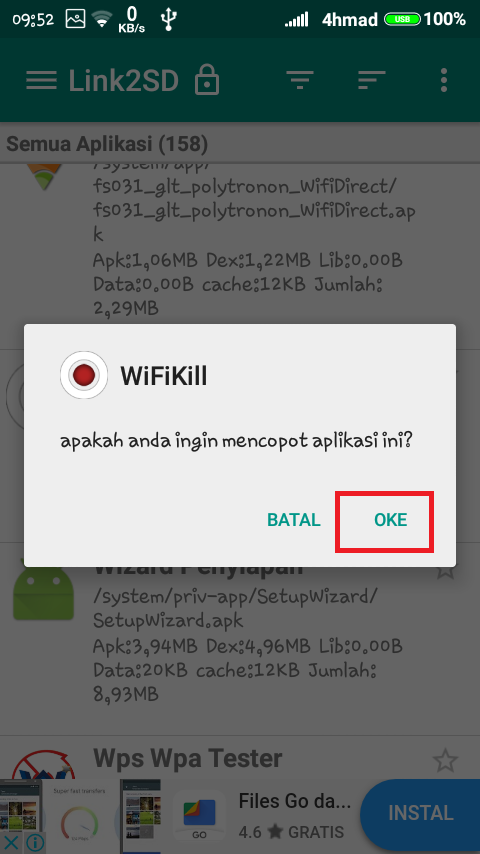Open the three-dot overflow menu

pyautogui.click(x=444, y=80)
